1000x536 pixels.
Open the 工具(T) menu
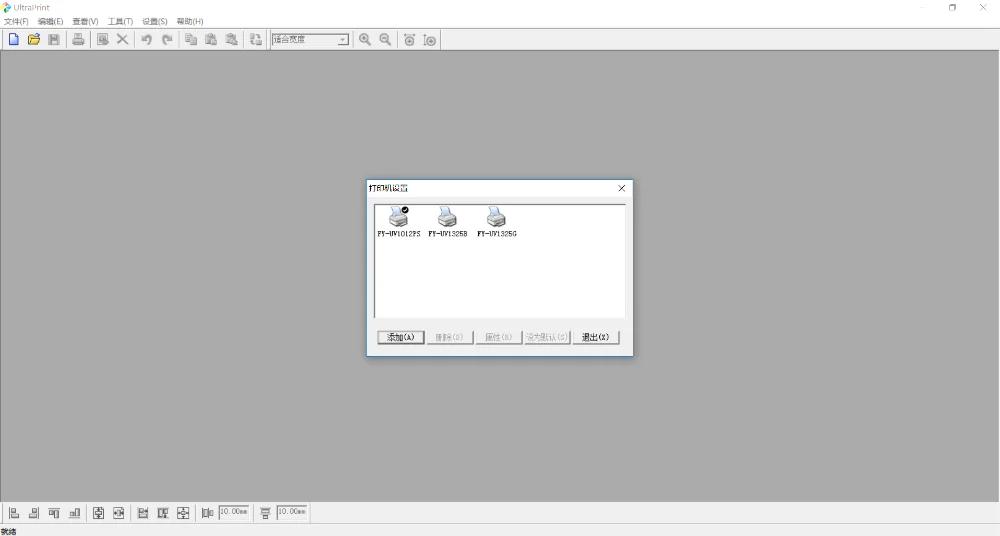120,21
